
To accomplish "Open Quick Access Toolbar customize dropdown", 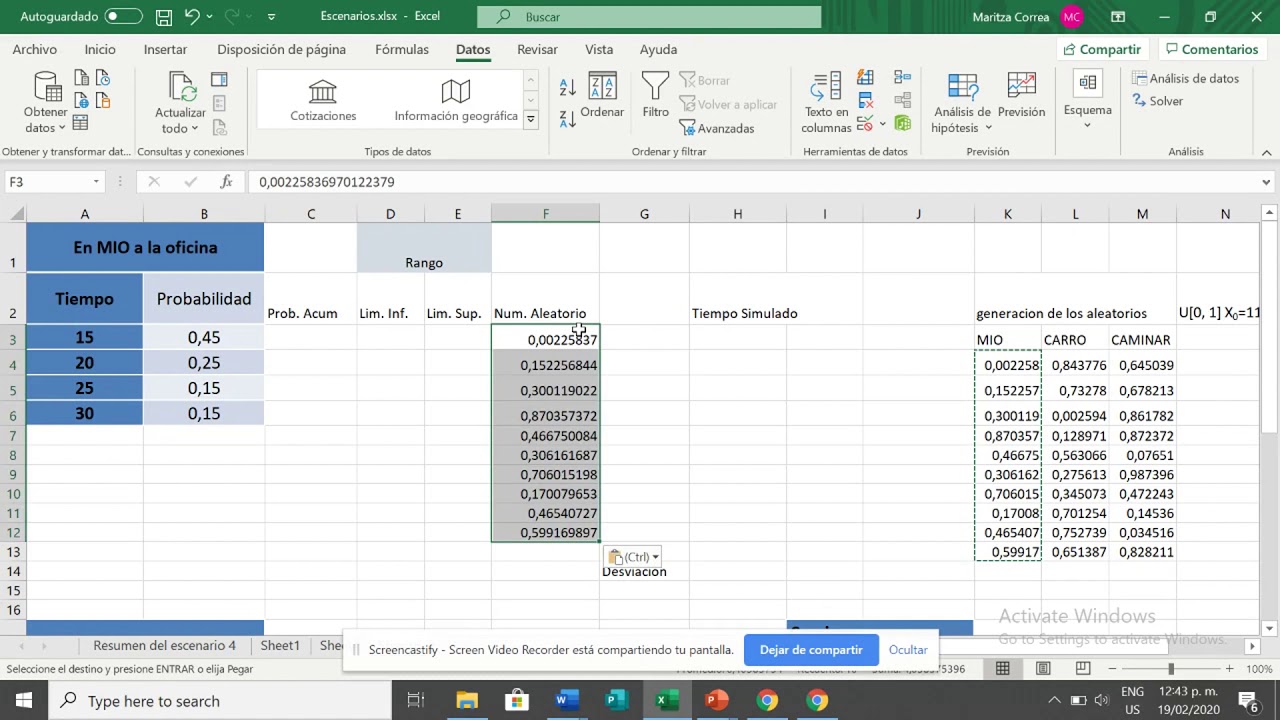I will coord(271,17).
